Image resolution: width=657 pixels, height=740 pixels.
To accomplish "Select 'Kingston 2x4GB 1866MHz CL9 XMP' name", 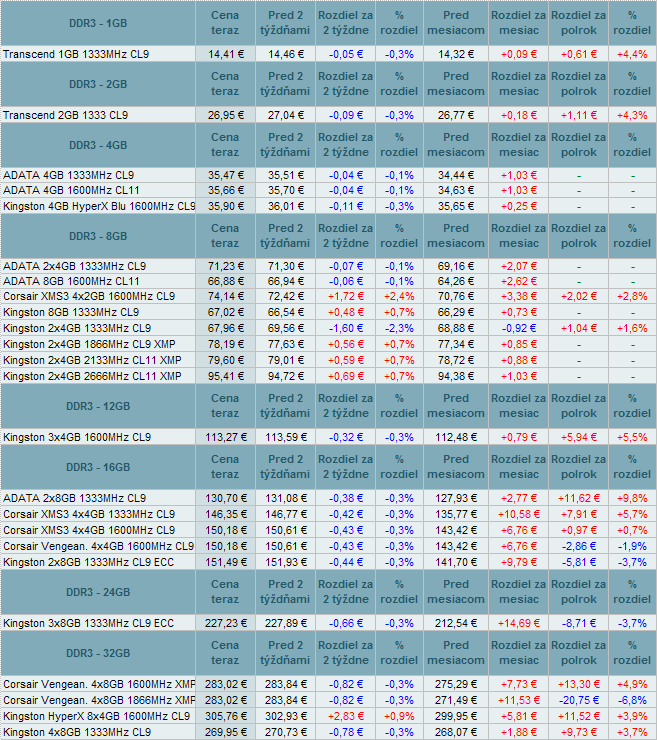I will pyautogui.click(x=89, y=345).
